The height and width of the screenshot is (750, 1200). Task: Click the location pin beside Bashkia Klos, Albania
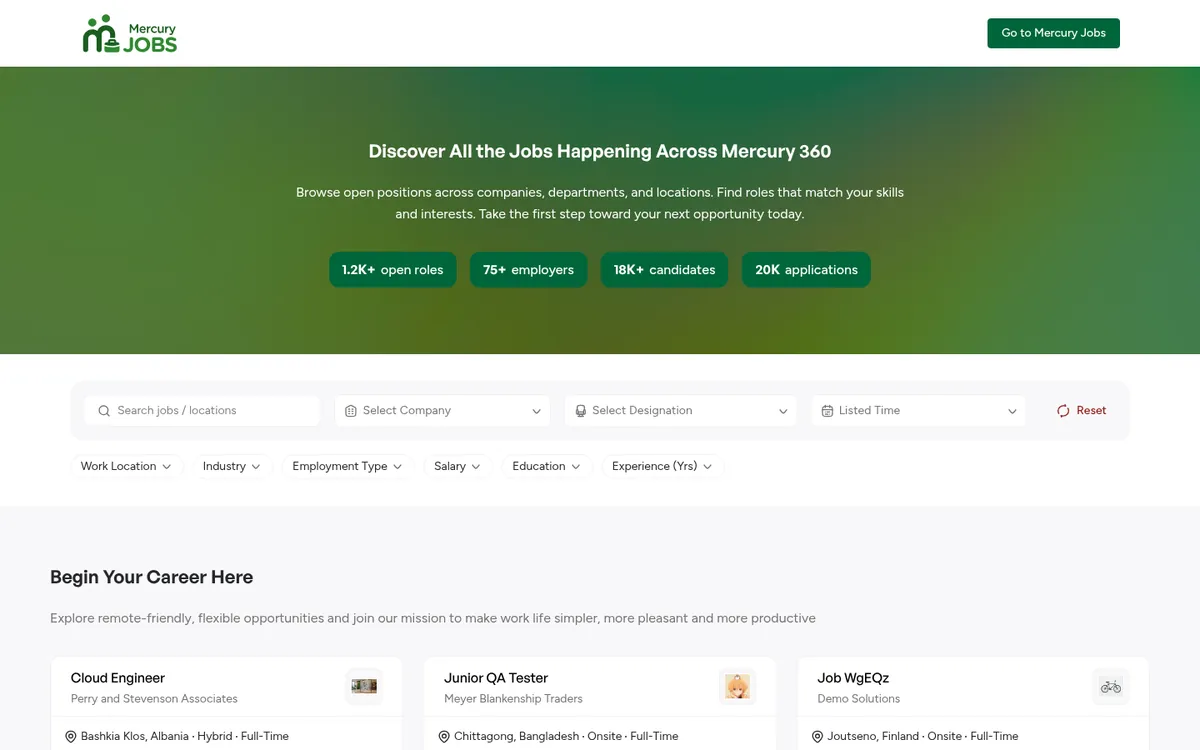point(71,737)
